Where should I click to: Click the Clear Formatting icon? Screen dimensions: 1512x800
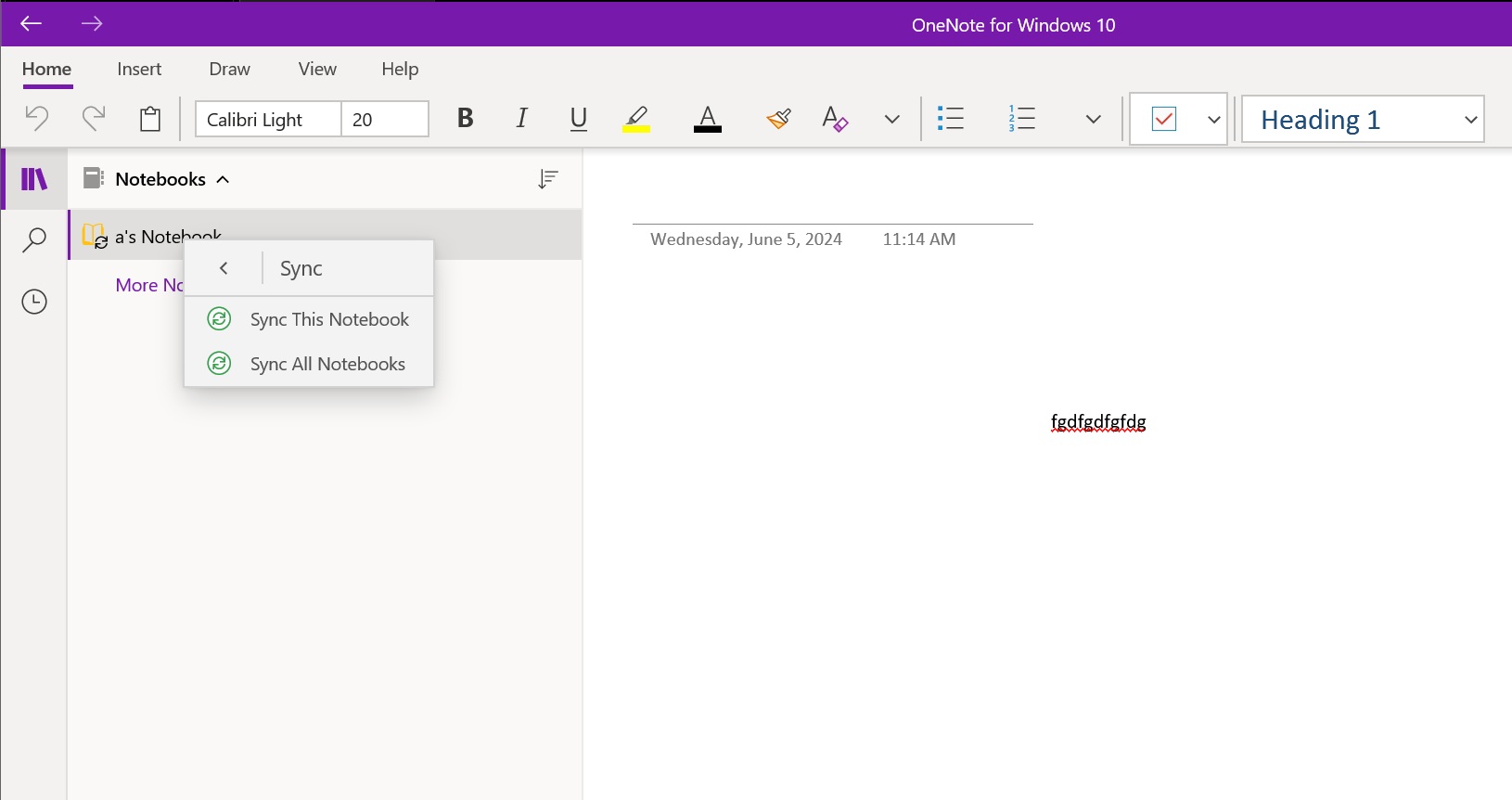coord(835,119)
